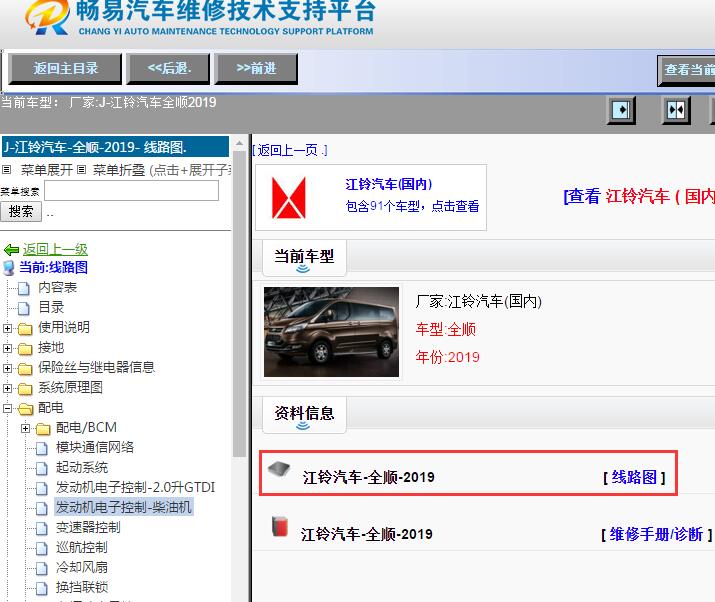Image resolution: width=715 pixels, height=602 pixels.
Task: Click the 保险丝与继电器信息 folder icon
Action: pyautogui.click(x=25, y=368)
